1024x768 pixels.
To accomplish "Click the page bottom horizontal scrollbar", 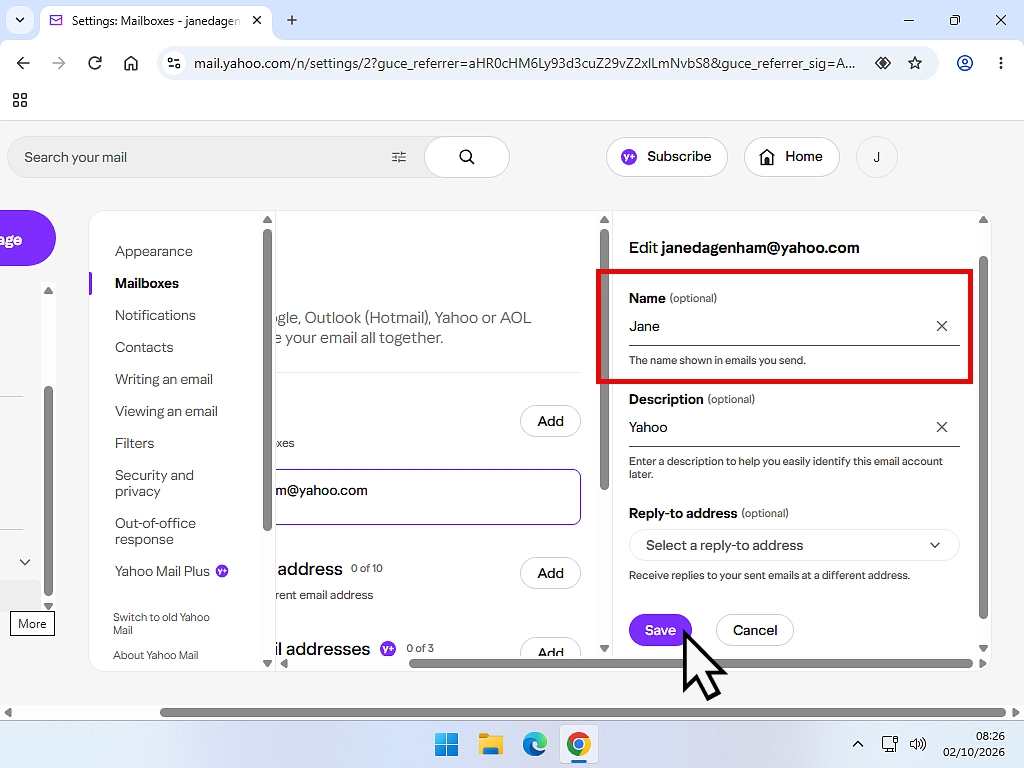I will pyautogui.click(x=583, y=712).
